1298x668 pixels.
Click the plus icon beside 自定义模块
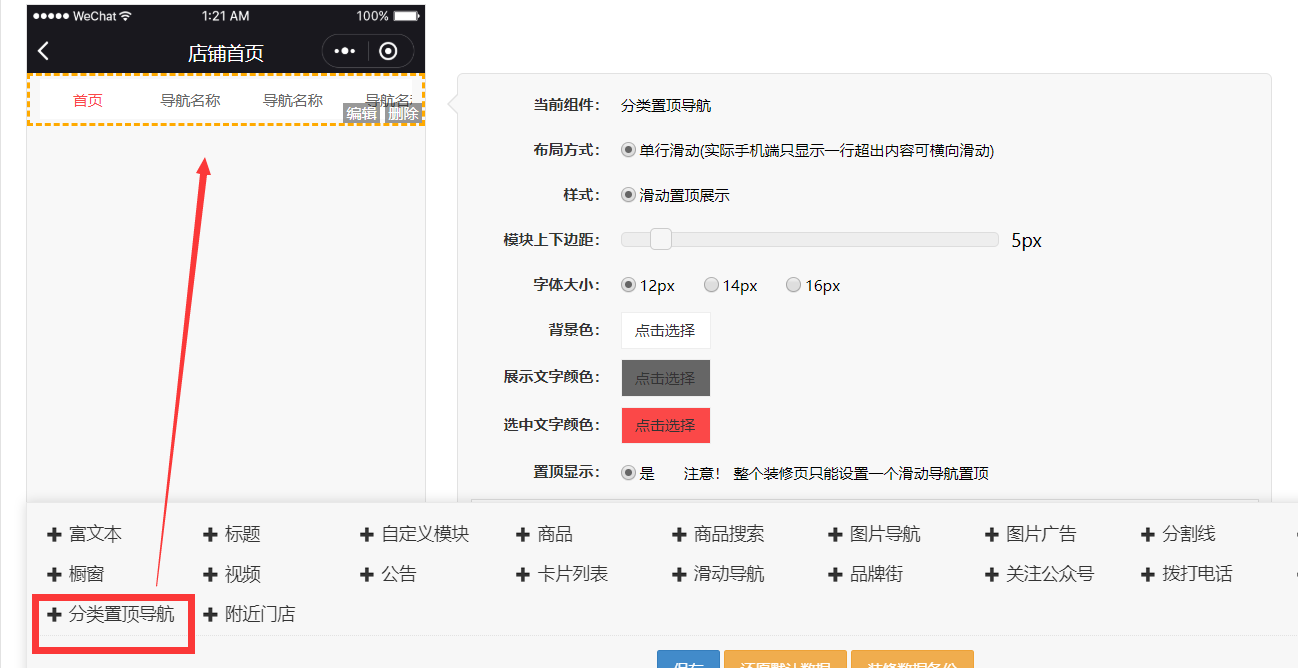367,535
